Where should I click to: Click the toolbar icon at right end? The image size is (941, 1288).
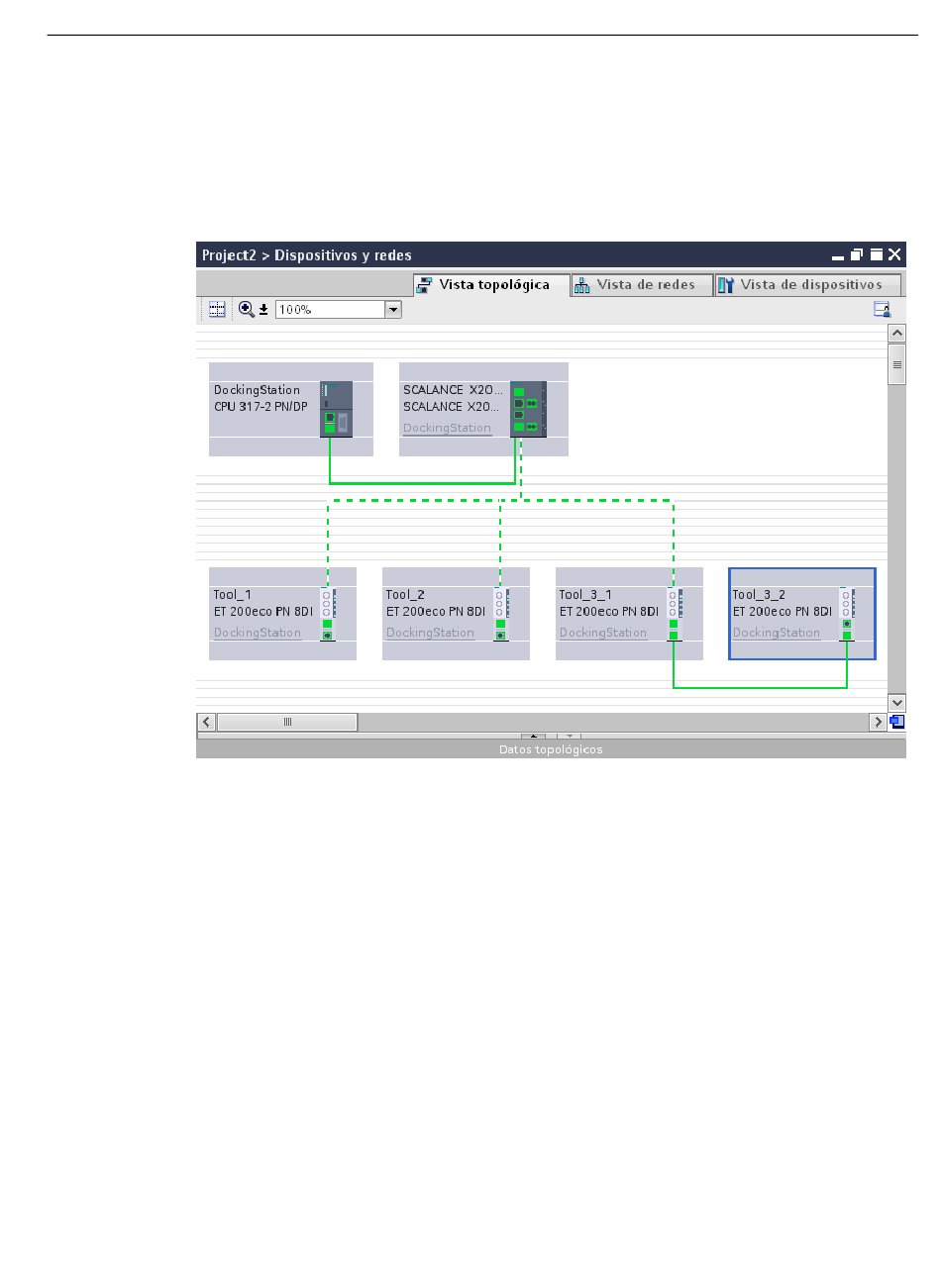tap(882, 310)
